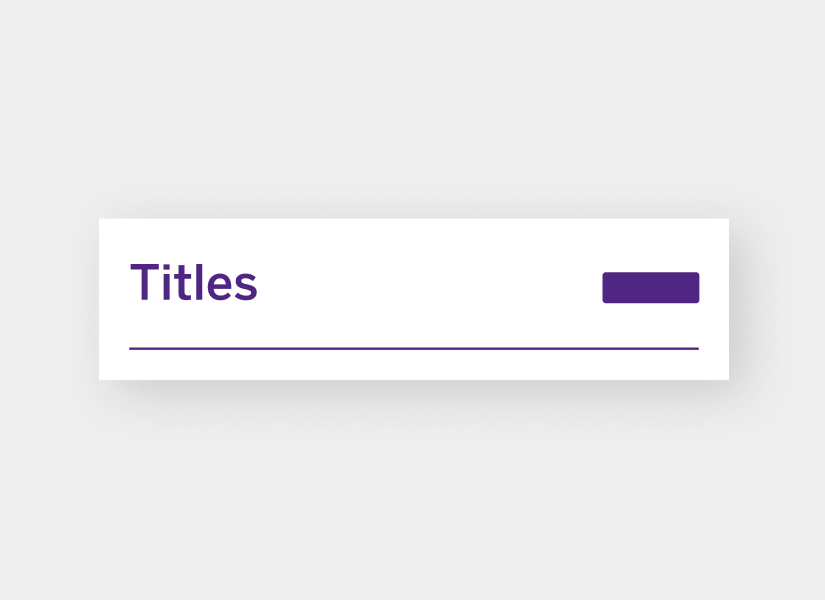Image resolution: width=825 pixels, height=600 pixels.
Task: Click the grey background above the card
Action: (412, 105)
